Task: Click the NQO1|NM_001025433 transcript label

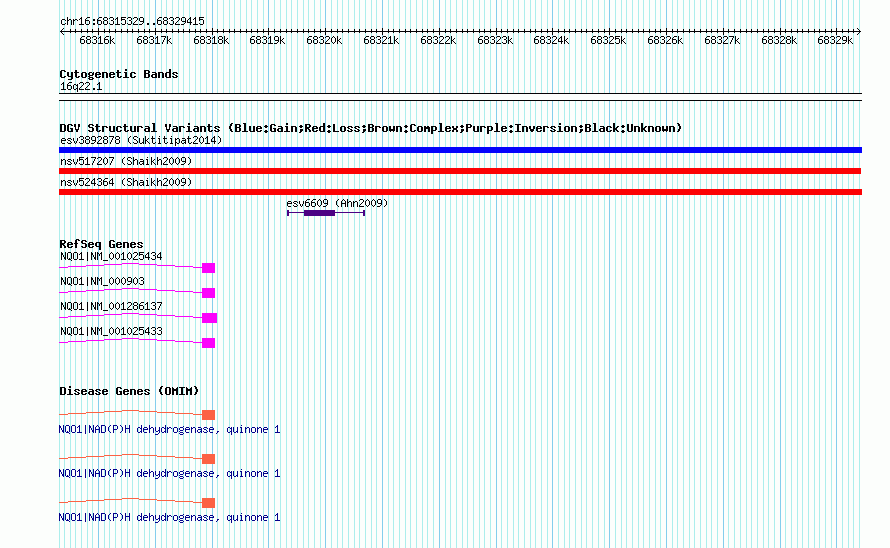Action: [111, 331]
